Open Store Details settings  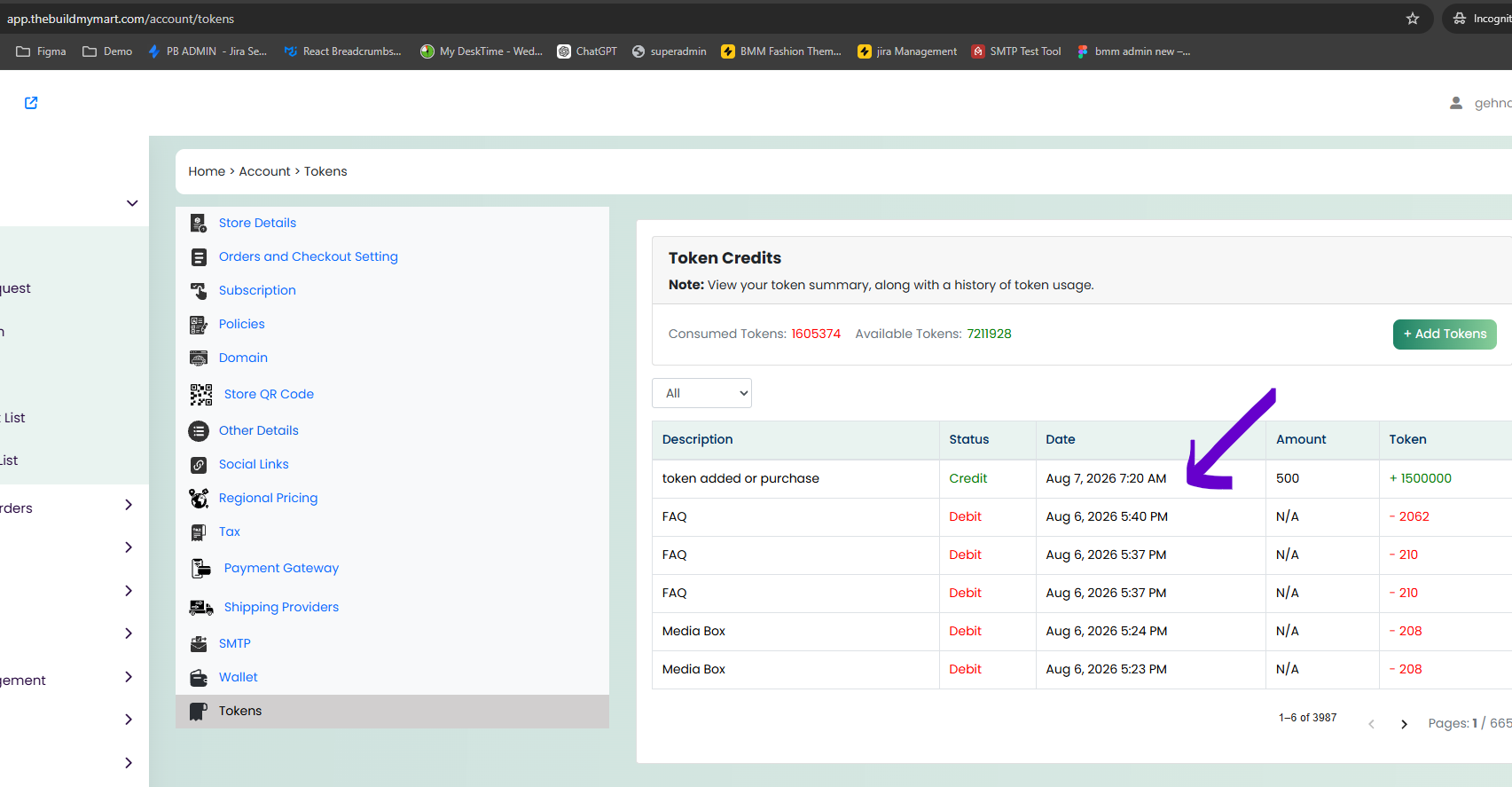pos(257,223)
